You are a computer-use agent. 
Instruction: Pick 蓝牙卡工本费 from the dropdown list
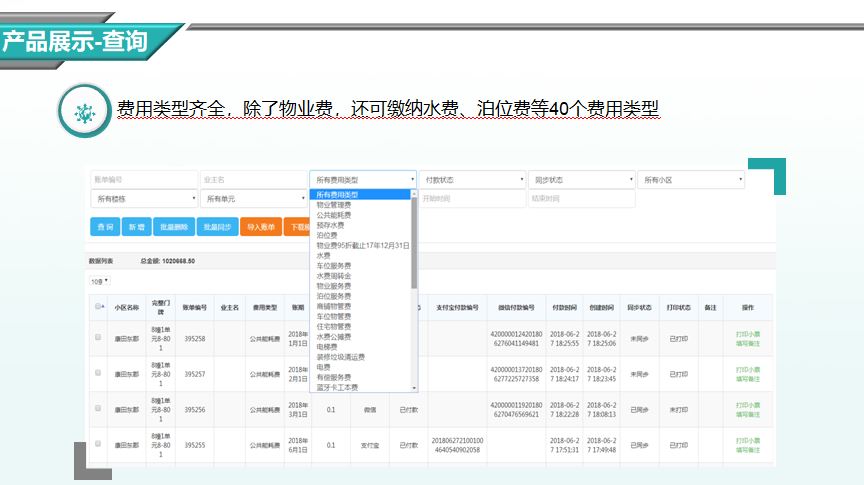click(337, 387)
